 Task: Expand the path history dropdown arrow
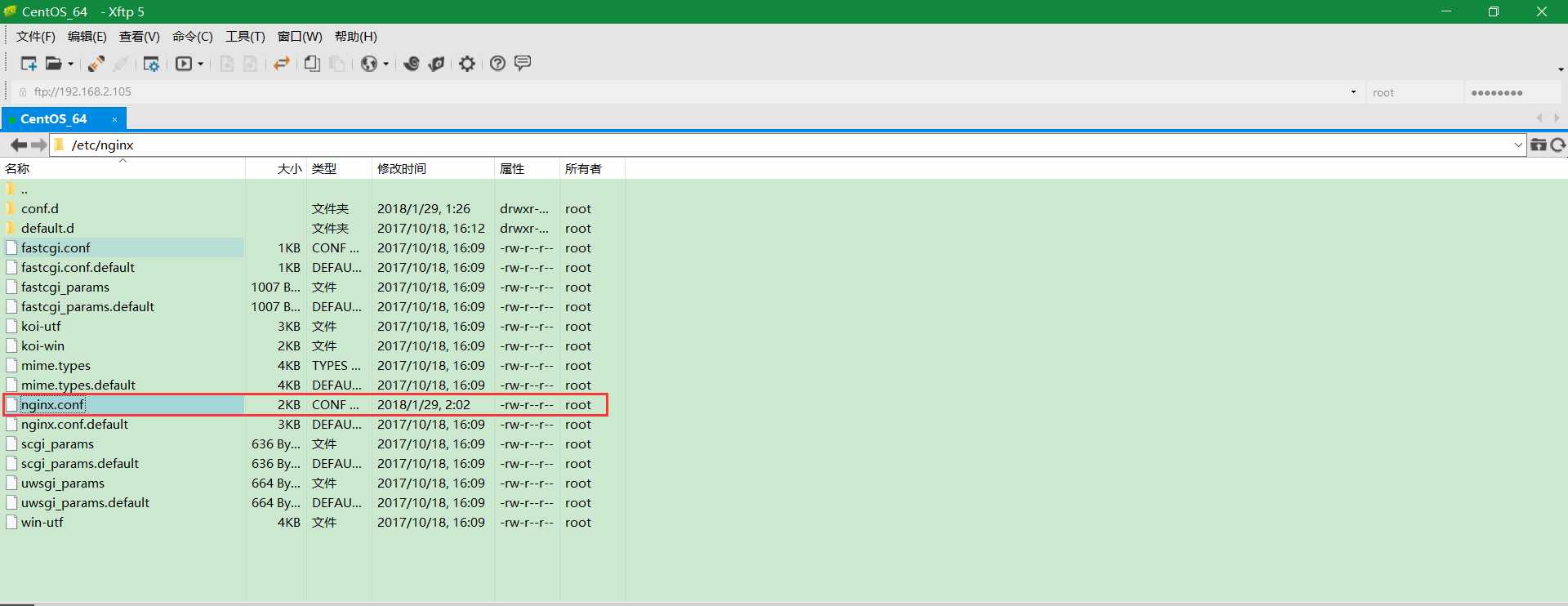pos(1518,145)
